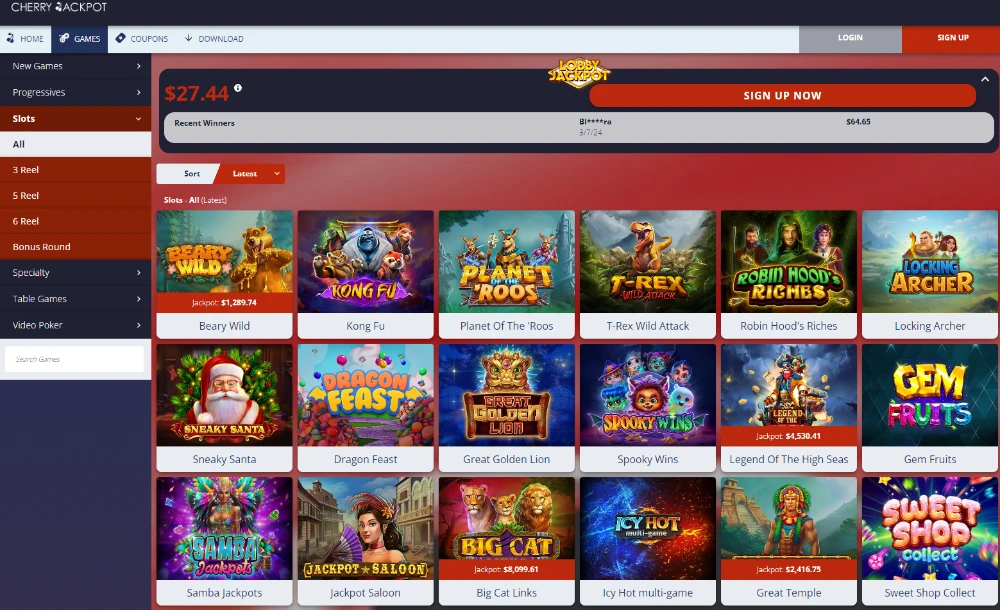Click the Sign Up button

952,38
